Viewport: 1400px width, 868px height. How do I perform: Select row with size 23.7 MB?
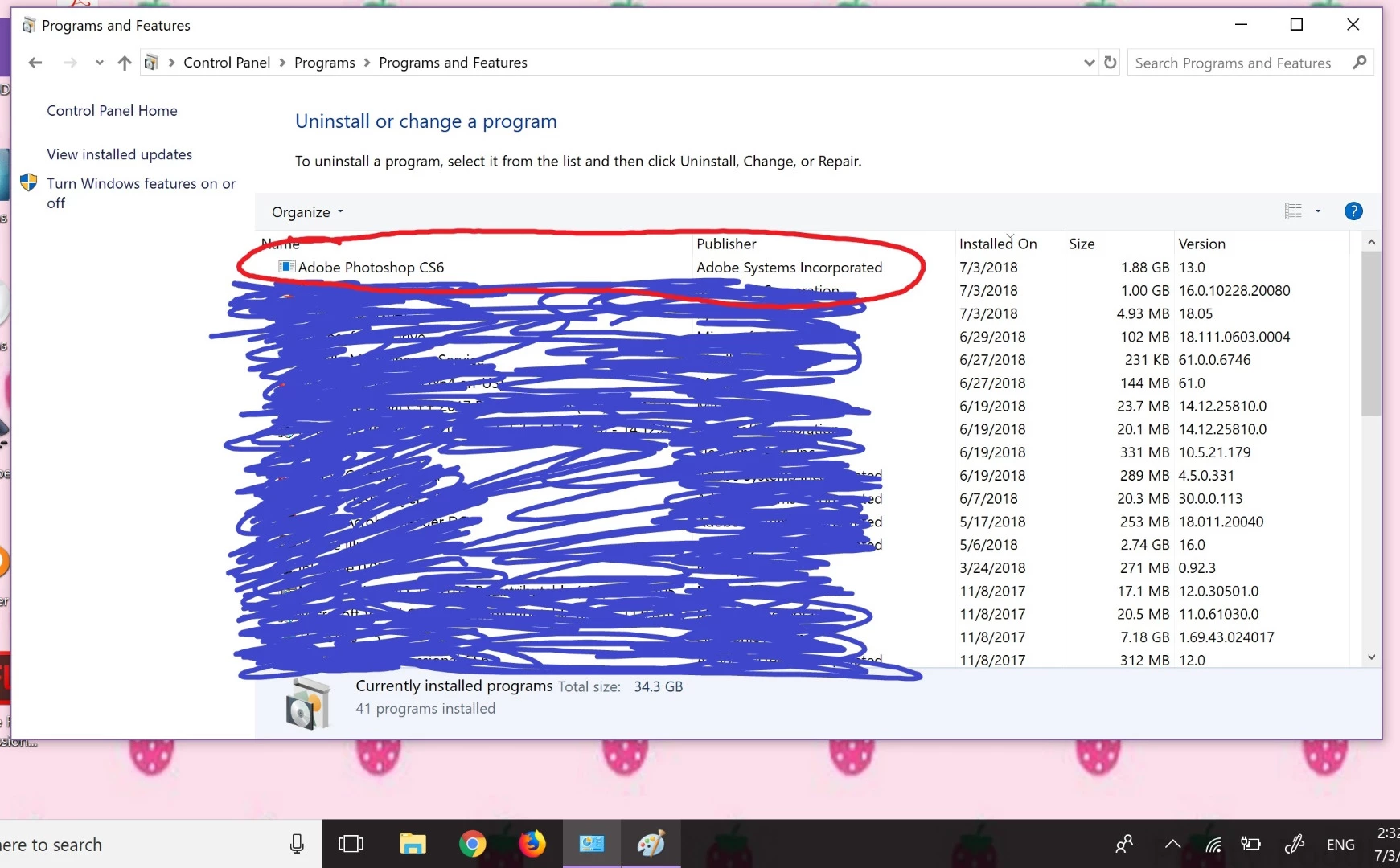pos(804,407)
